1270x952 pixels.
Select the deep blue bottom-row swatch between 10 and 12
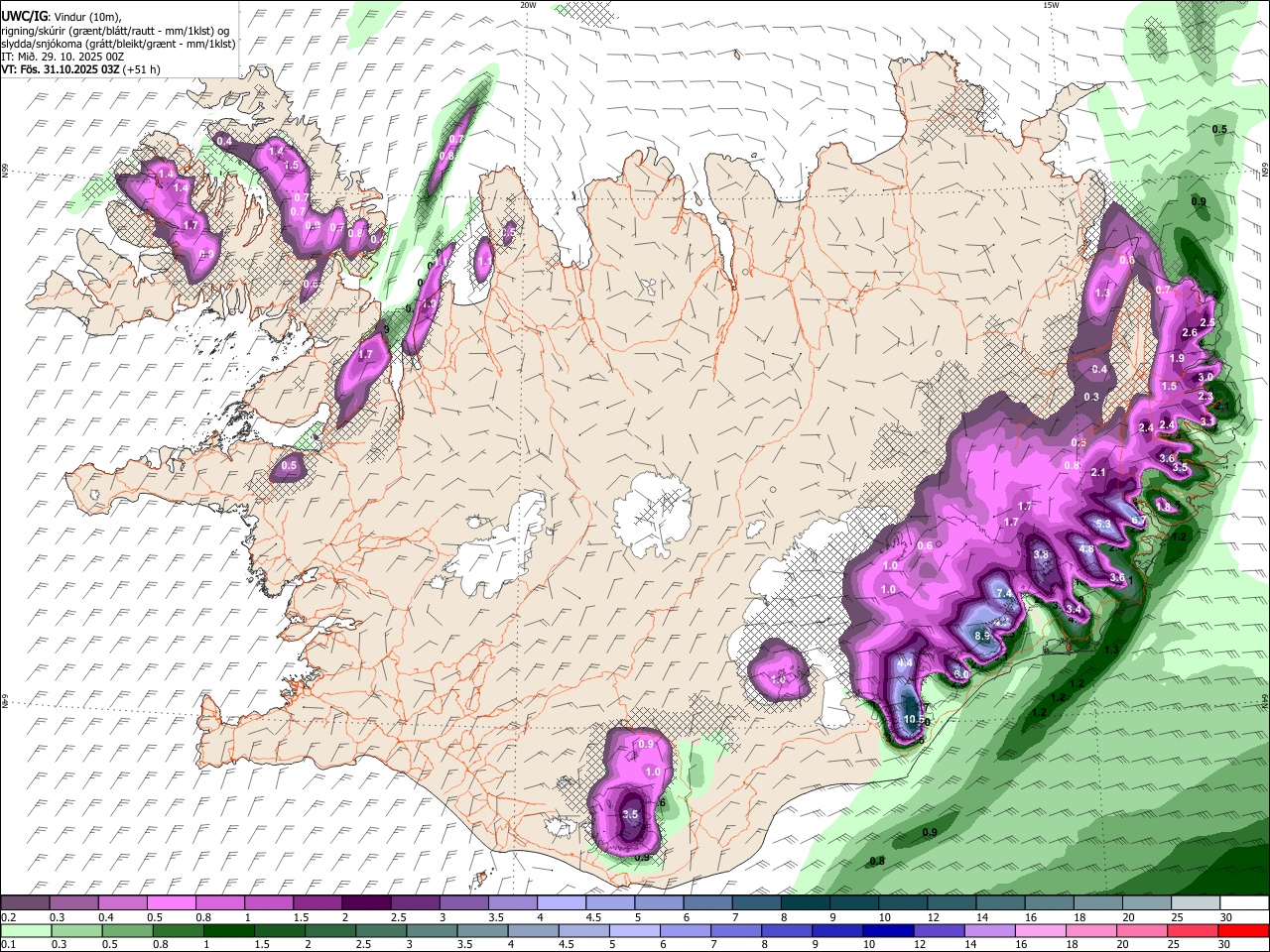coord(887,931)
